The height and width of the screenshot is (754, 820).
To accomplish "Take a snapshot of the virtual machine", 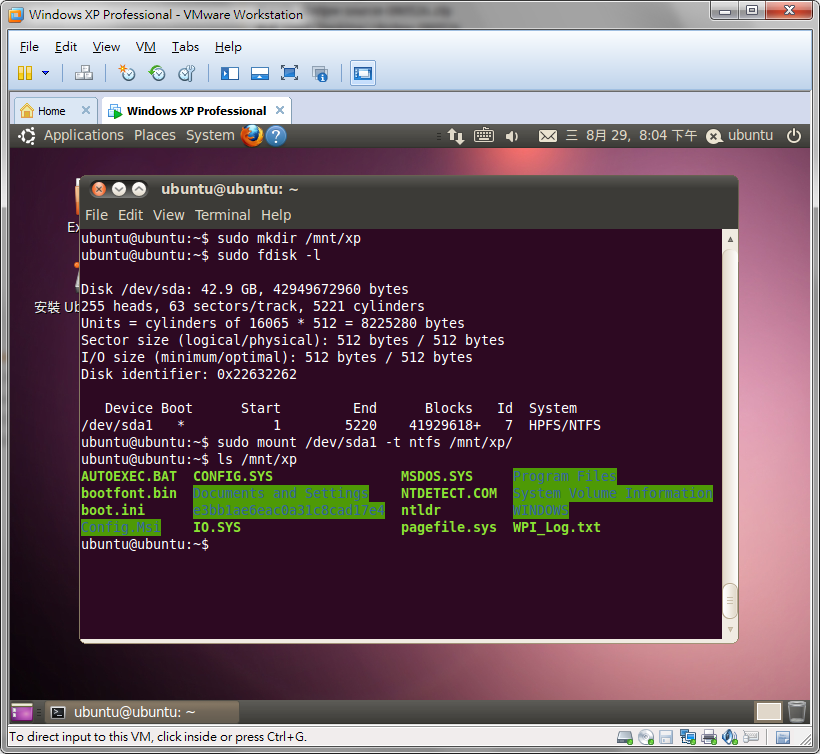I will tap(127, 73).
